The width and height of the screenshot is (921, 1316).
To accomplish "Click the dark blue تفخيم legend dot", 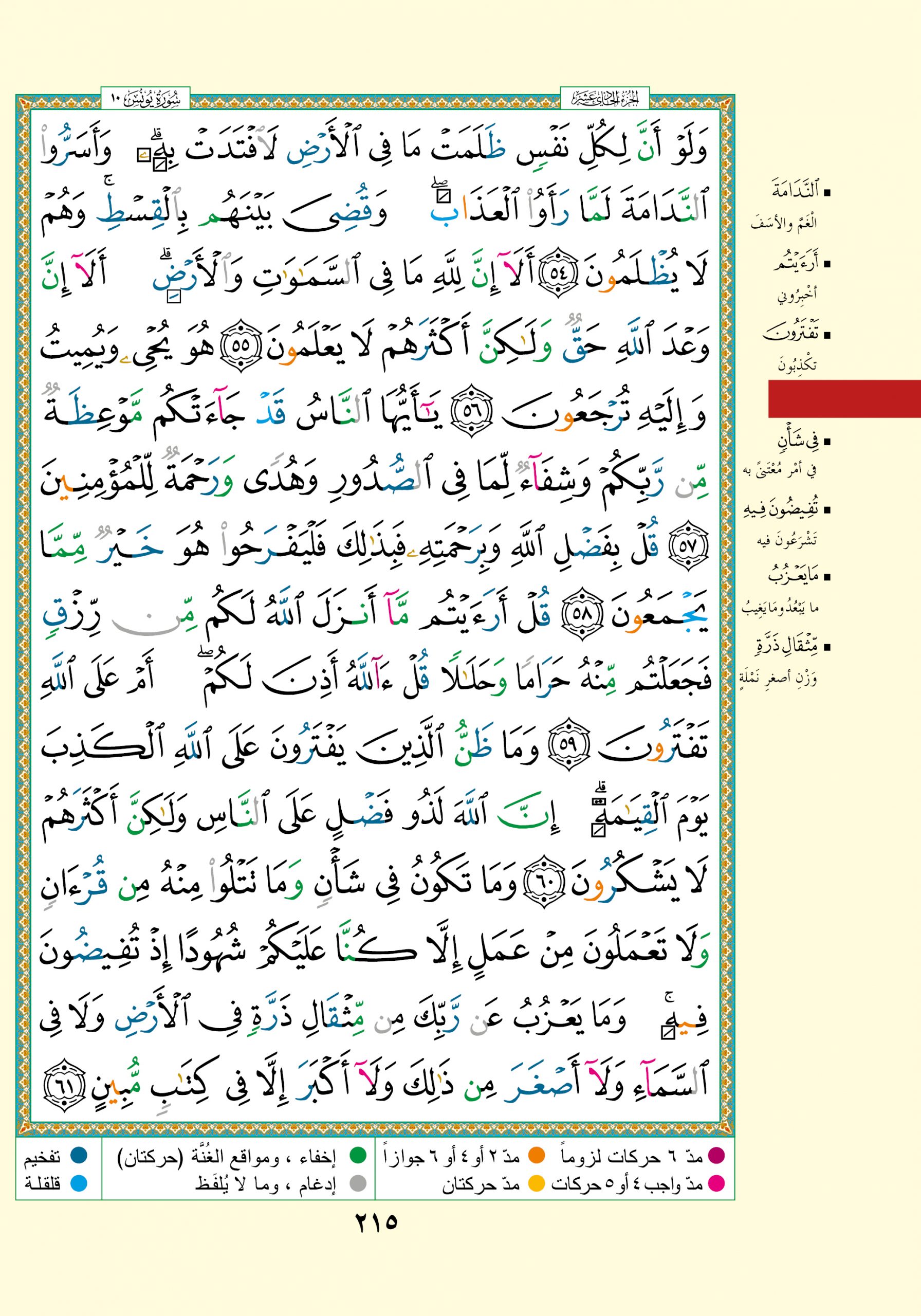I will point(79,1155).
